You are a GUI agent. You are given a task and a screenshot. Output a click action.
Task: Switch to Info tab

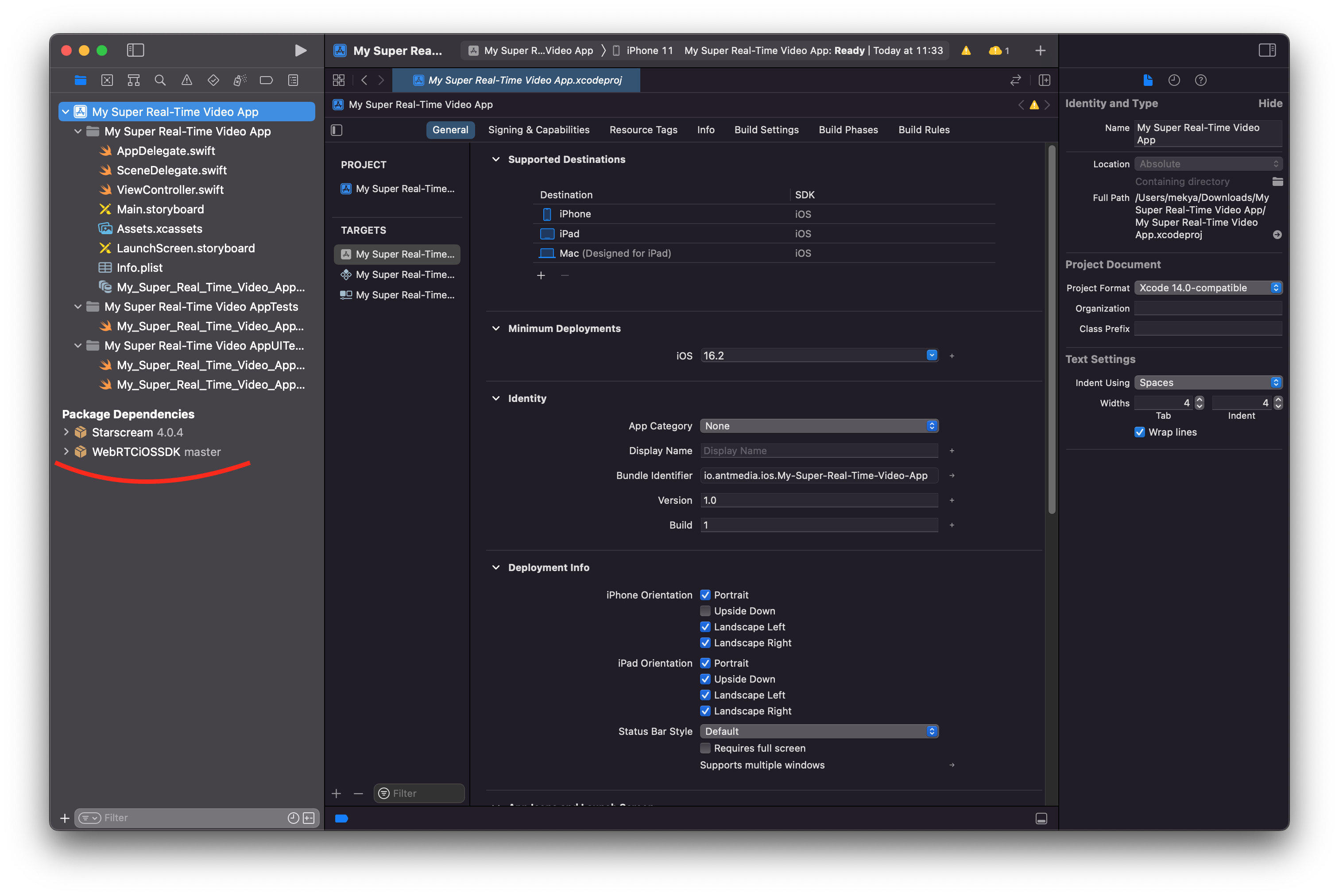click(705, 130)
